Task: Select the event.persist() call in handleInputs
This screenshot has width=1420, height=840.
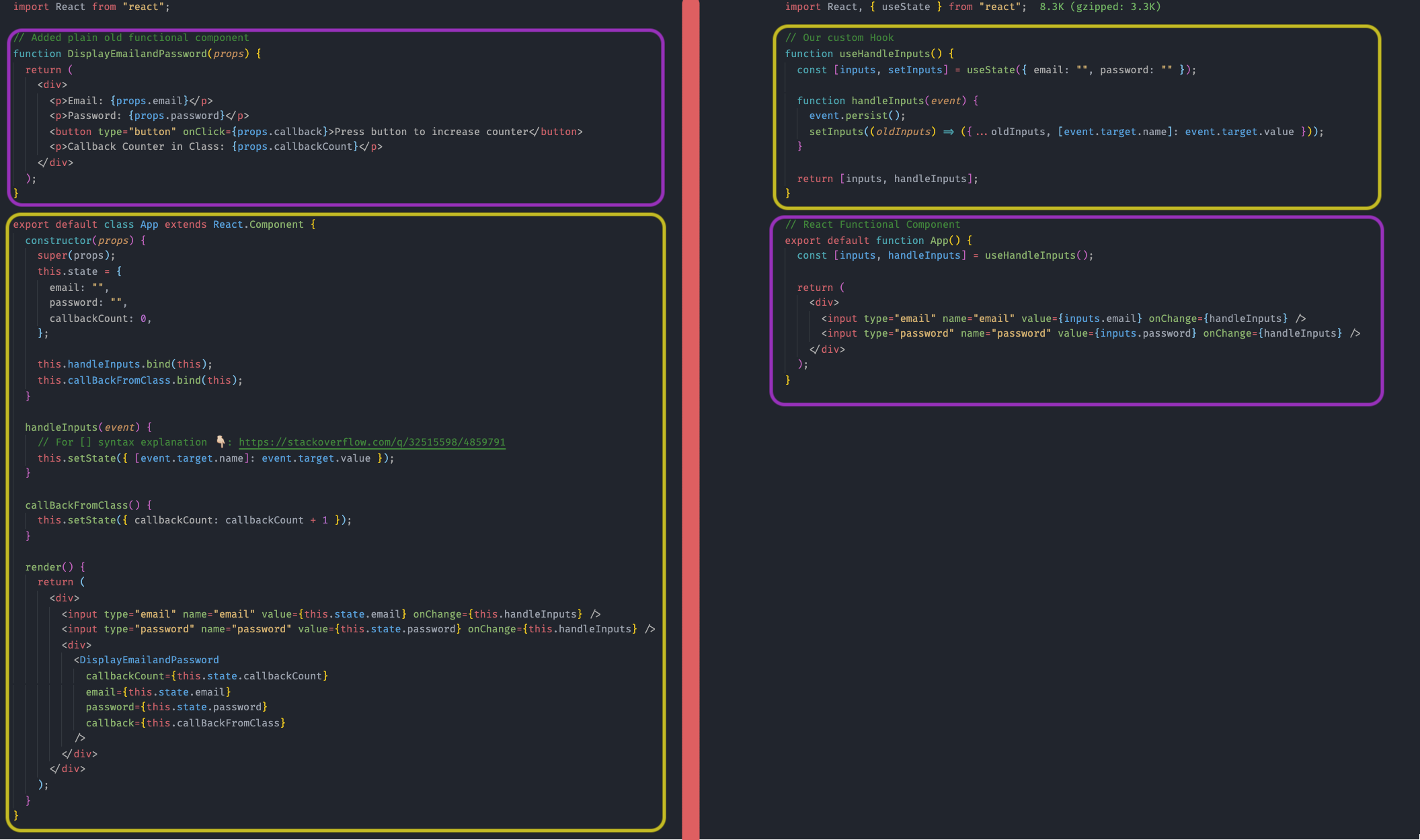Action: (857, 115)
